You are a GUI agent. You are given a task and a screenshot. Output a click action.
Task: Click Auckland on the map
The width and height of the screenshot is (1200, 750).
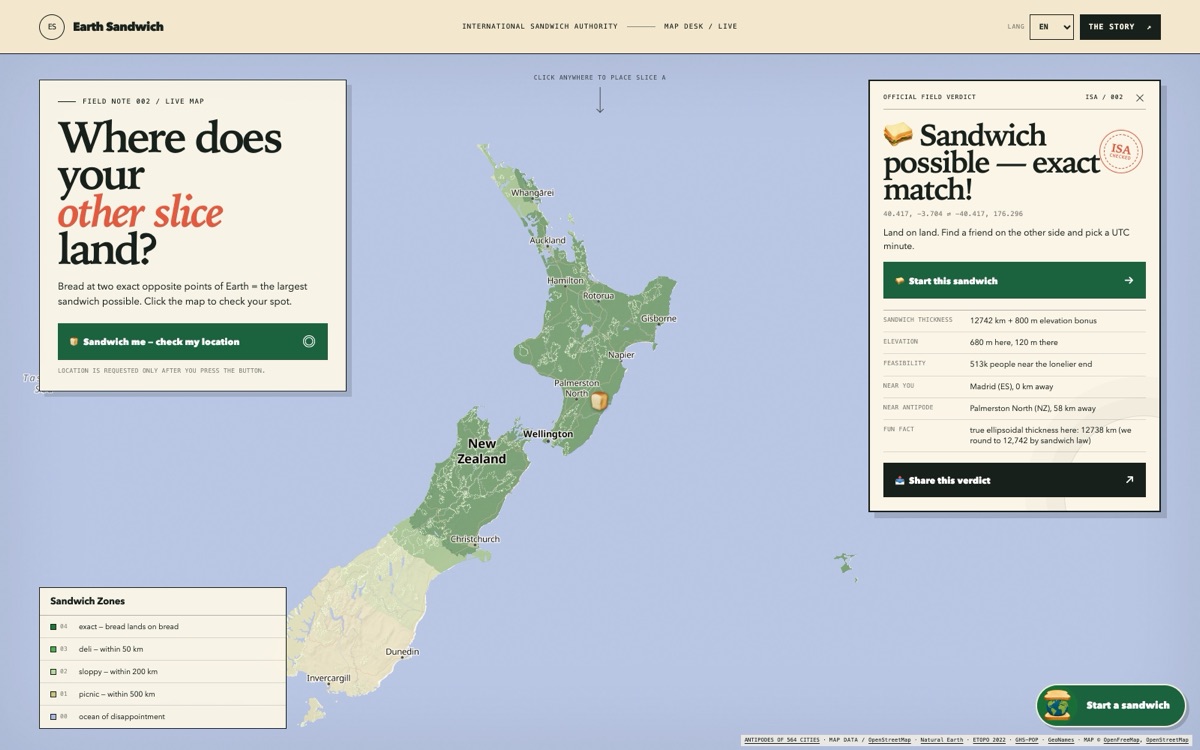(547, 240)
